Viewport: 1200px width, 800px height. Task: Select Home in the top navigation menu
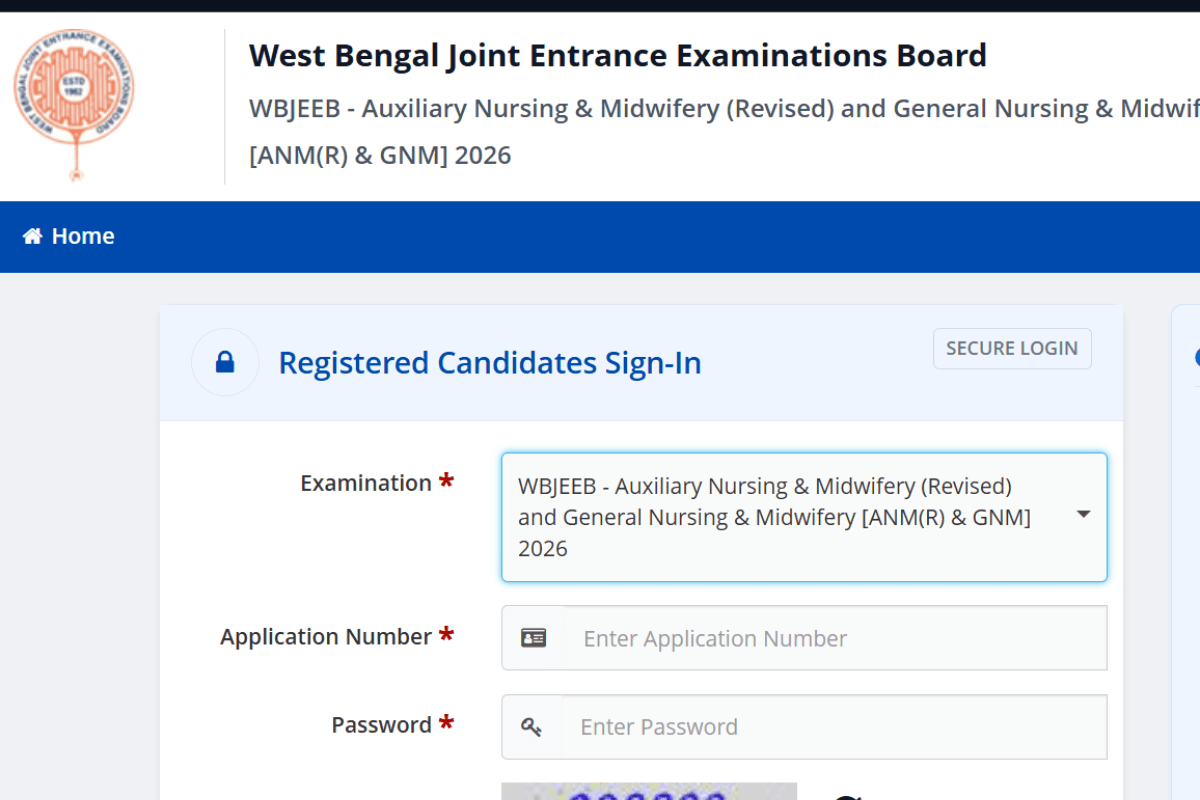point(68,236)
